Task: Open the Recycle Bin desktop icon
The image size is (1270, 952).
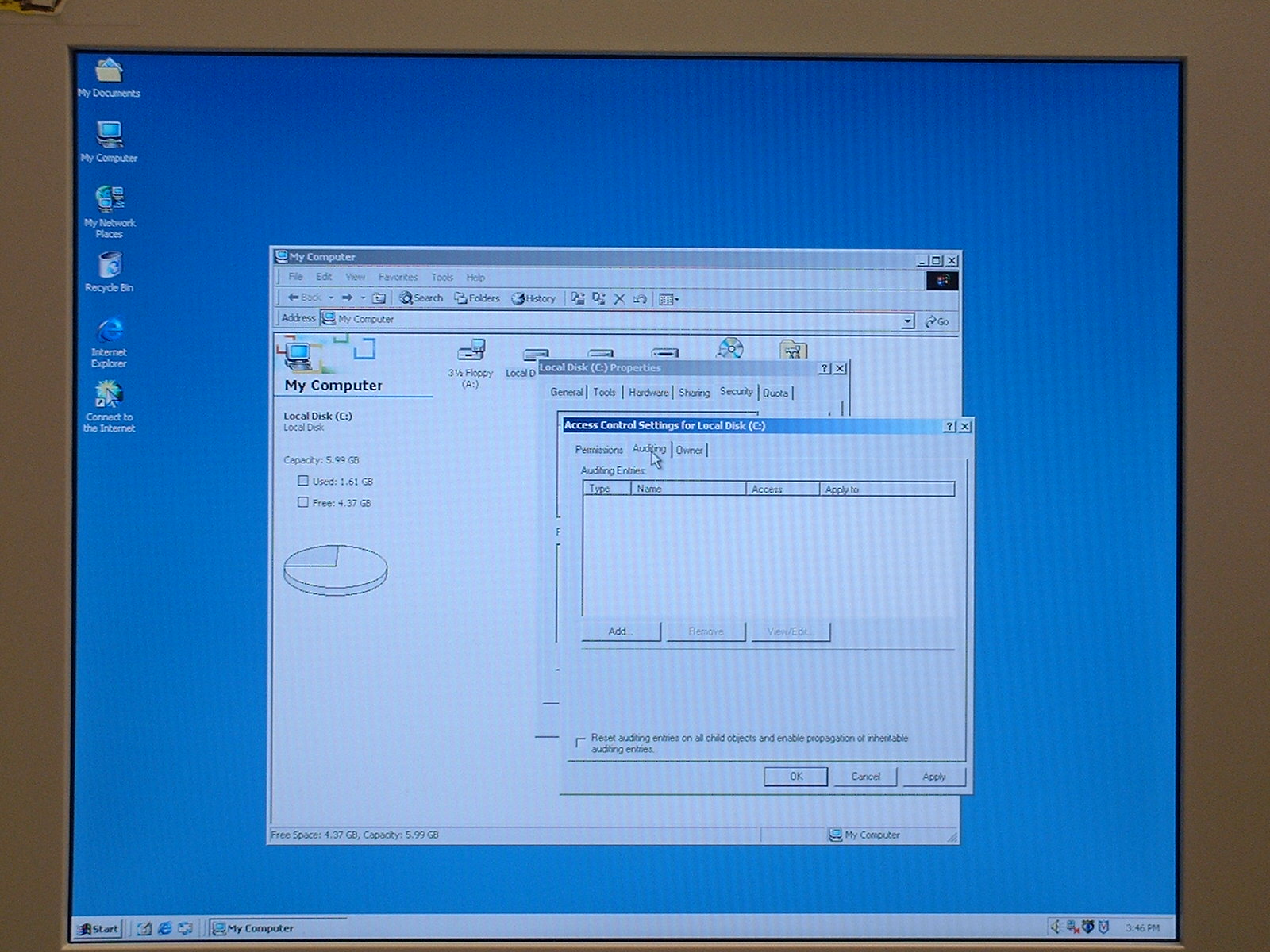Action: (110, 266)
